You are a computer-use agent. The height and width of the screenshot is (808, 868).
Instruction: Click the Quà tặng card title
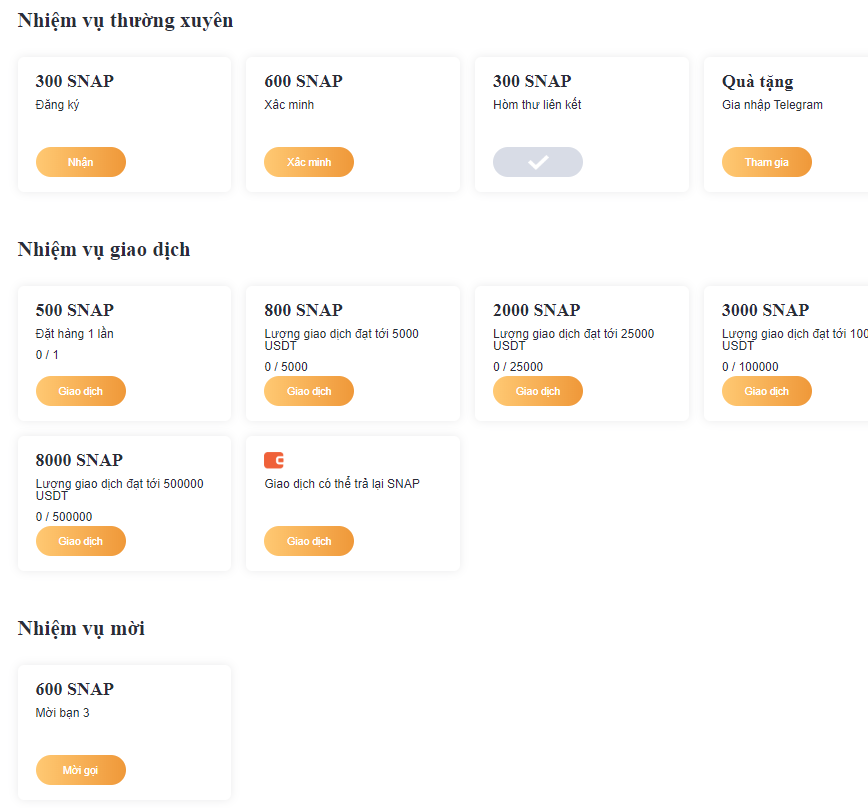coord(757,81)
